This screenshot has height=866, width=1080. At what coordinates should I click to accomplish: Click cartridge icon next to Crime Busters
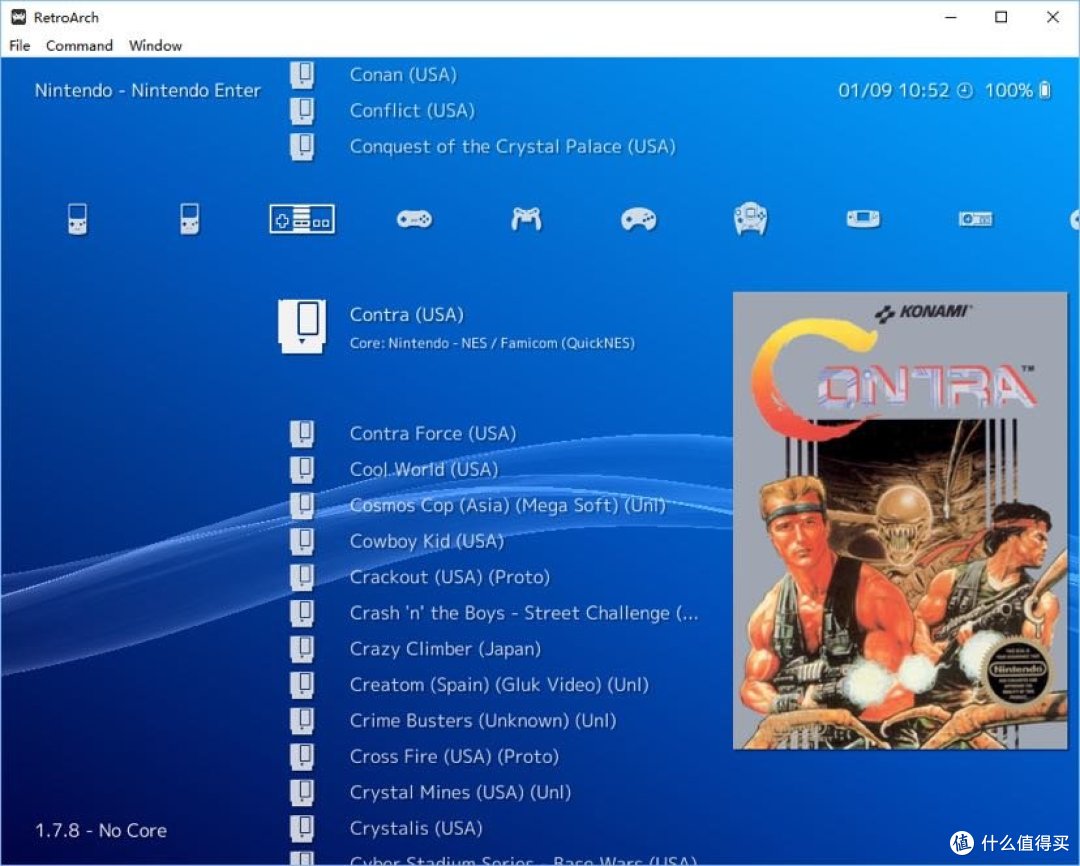(302, 720)
